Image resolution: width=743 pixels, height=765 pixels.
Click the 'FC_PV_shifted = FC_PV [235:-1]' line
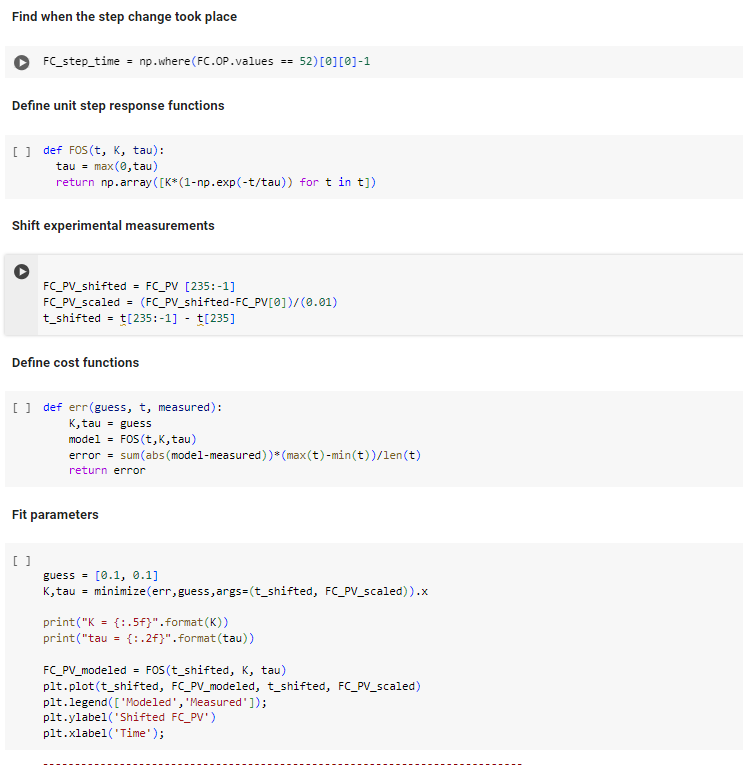point(139,286)
